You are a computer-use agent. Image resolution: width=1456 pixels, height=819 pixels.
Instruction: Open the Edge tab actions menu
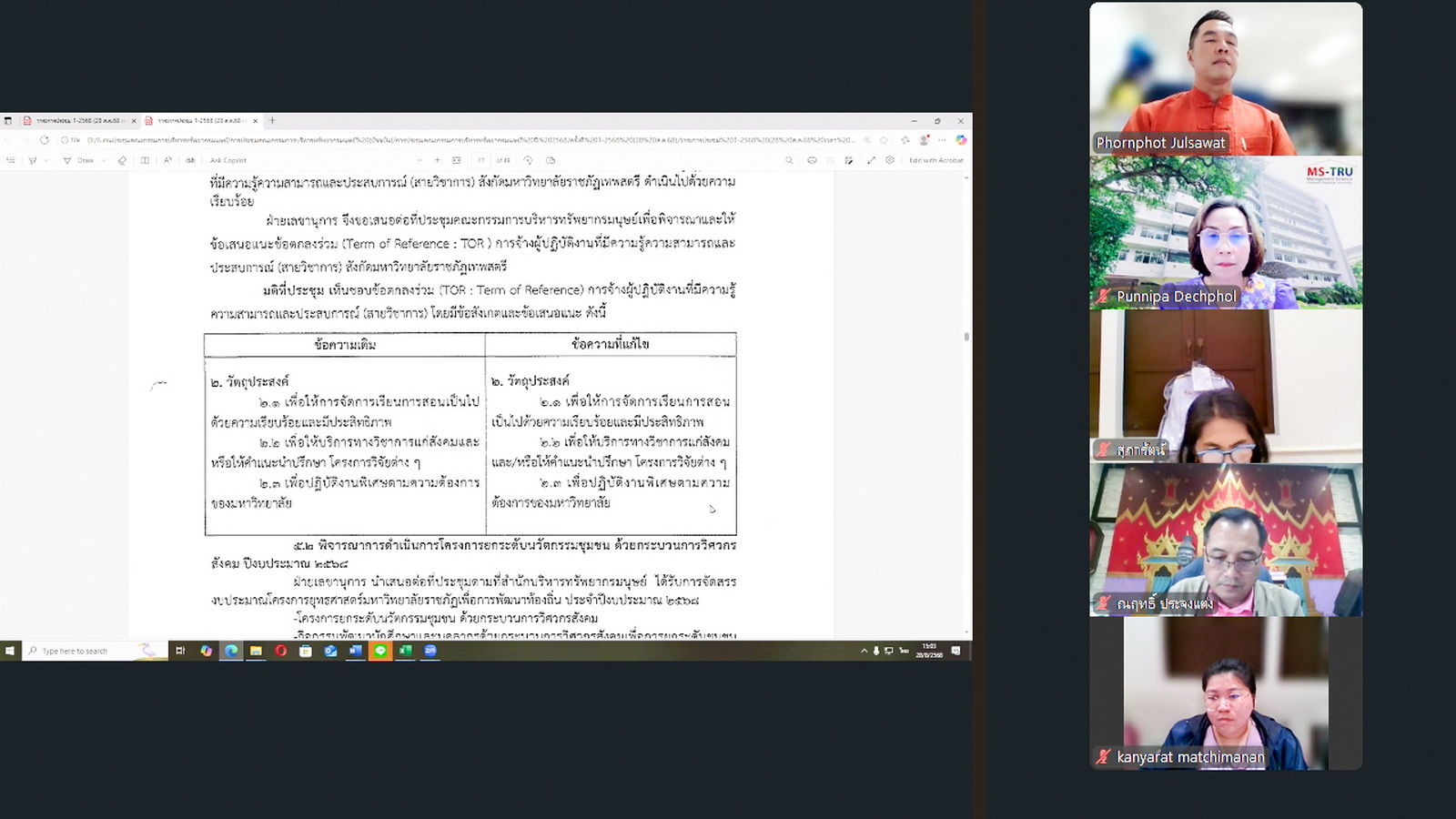7,120
